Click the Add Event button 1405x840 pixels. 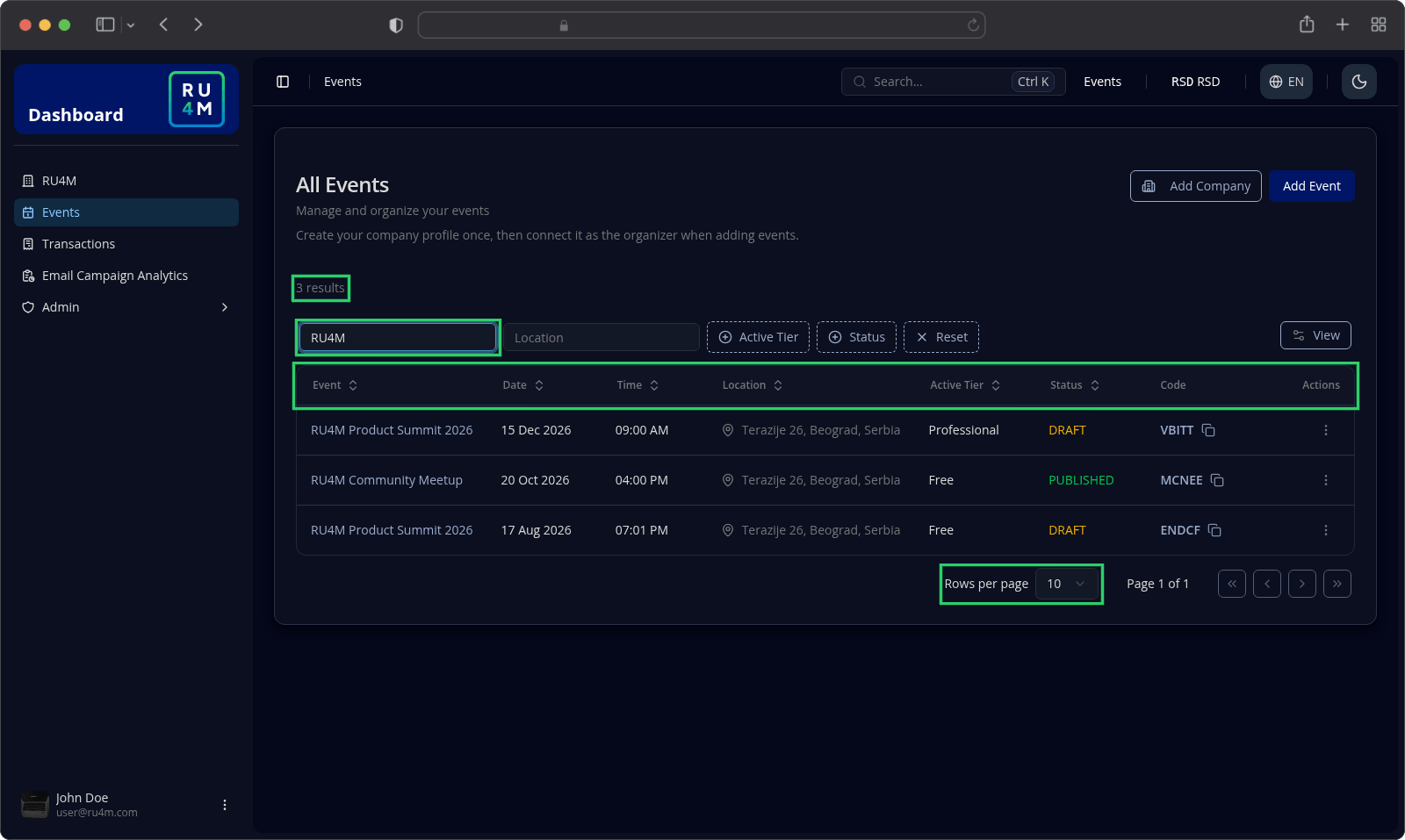click(x=1311, y=186)
